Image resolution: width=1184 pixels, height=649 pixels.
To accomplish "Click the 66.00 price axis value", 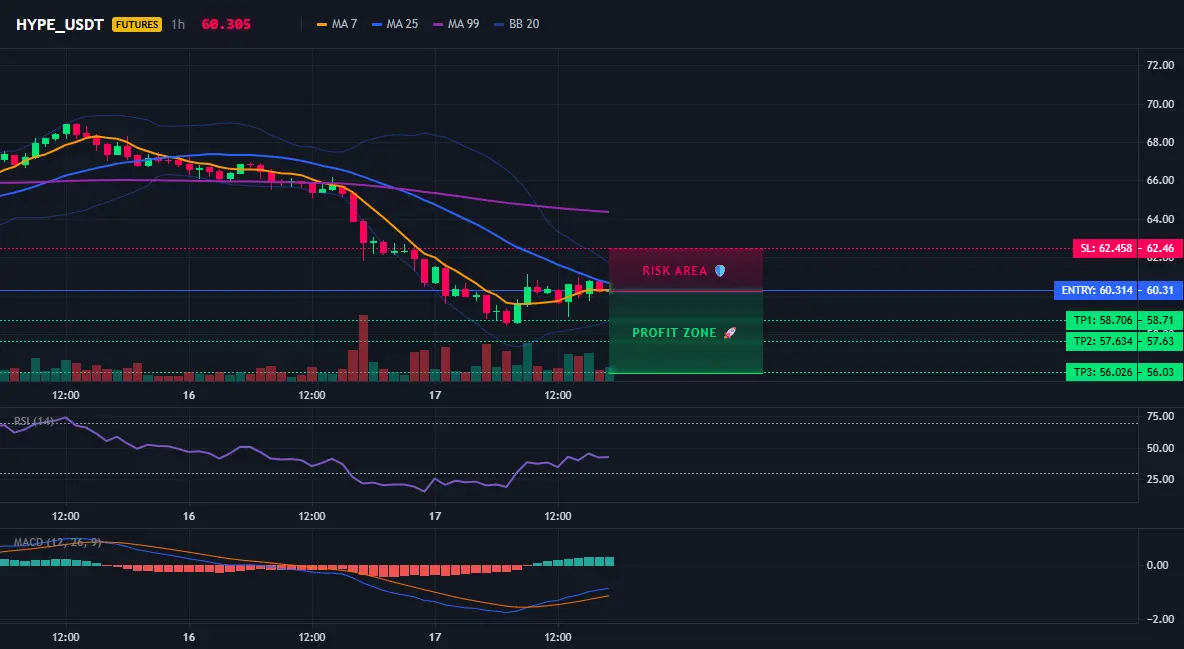I will pos(1160,181).
